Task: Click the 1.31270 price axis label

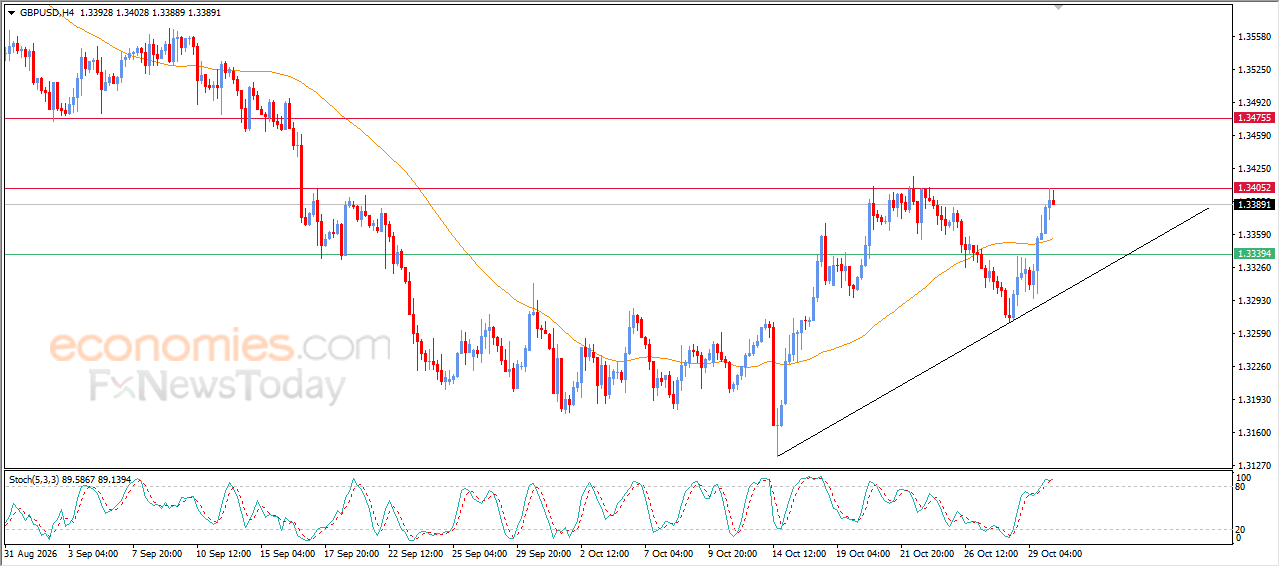Action: 1254,466
